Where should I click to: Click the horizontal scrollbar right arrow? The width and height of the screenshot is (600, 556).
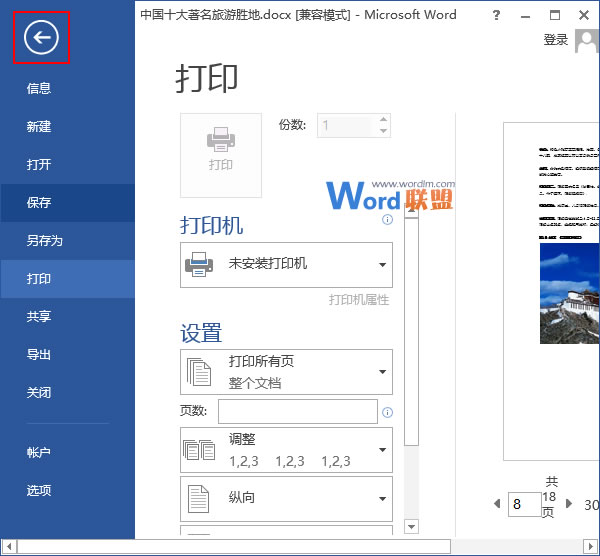pos(591,546)
